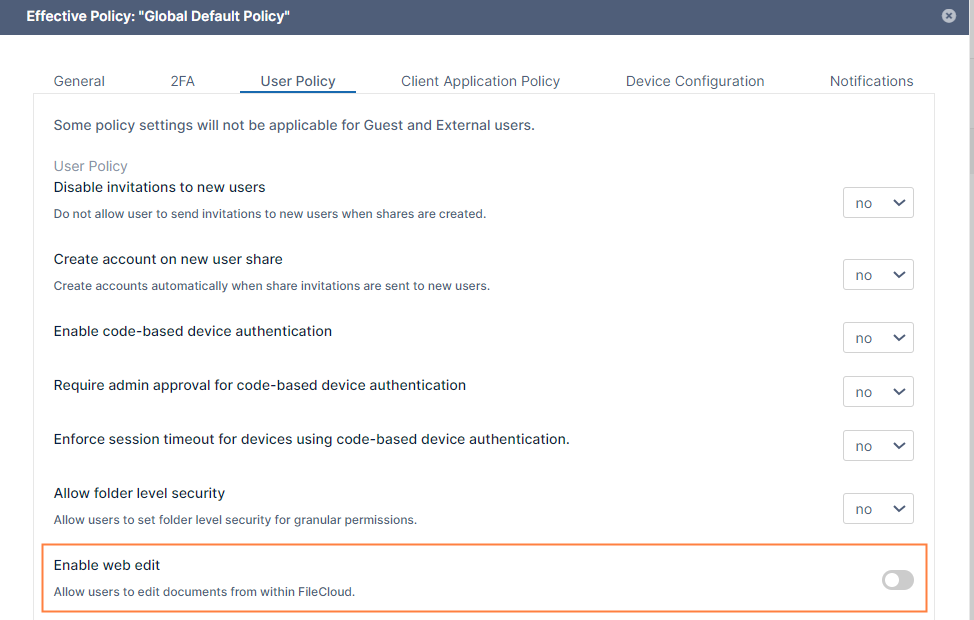The image size is (974, 620).
Task: Open the Device Configuration tab
Action: pos(695,81)
